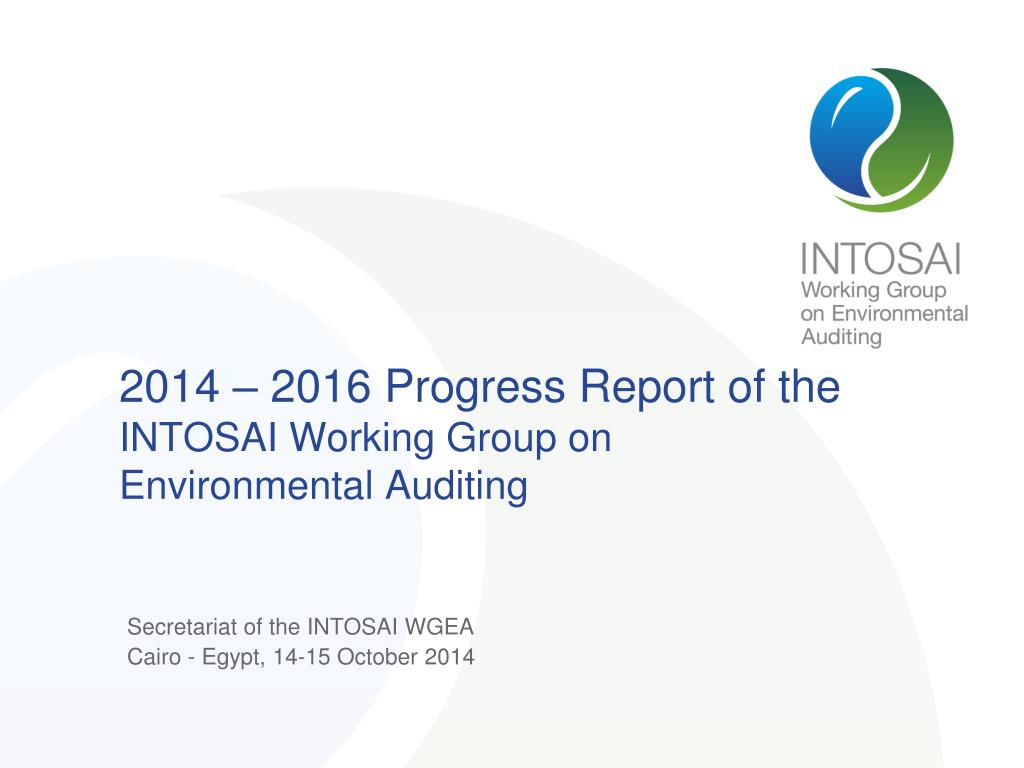The height and width of the screenshot is (768, 1024).
Task: Click the gray 'INTOSAI' logo wordmark
Action: 881,259
